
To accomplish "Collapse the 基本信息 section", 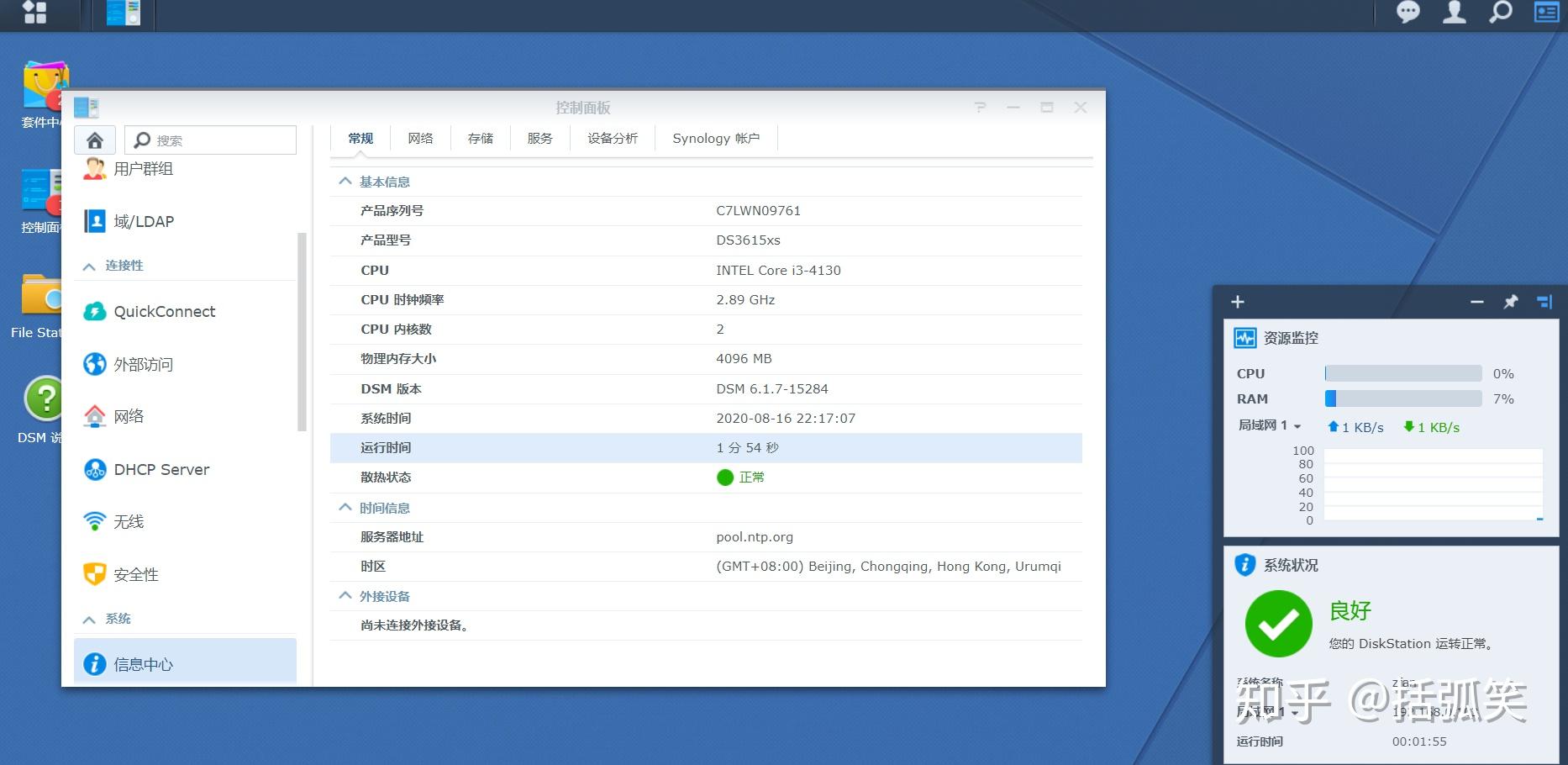I will (345, 181).
